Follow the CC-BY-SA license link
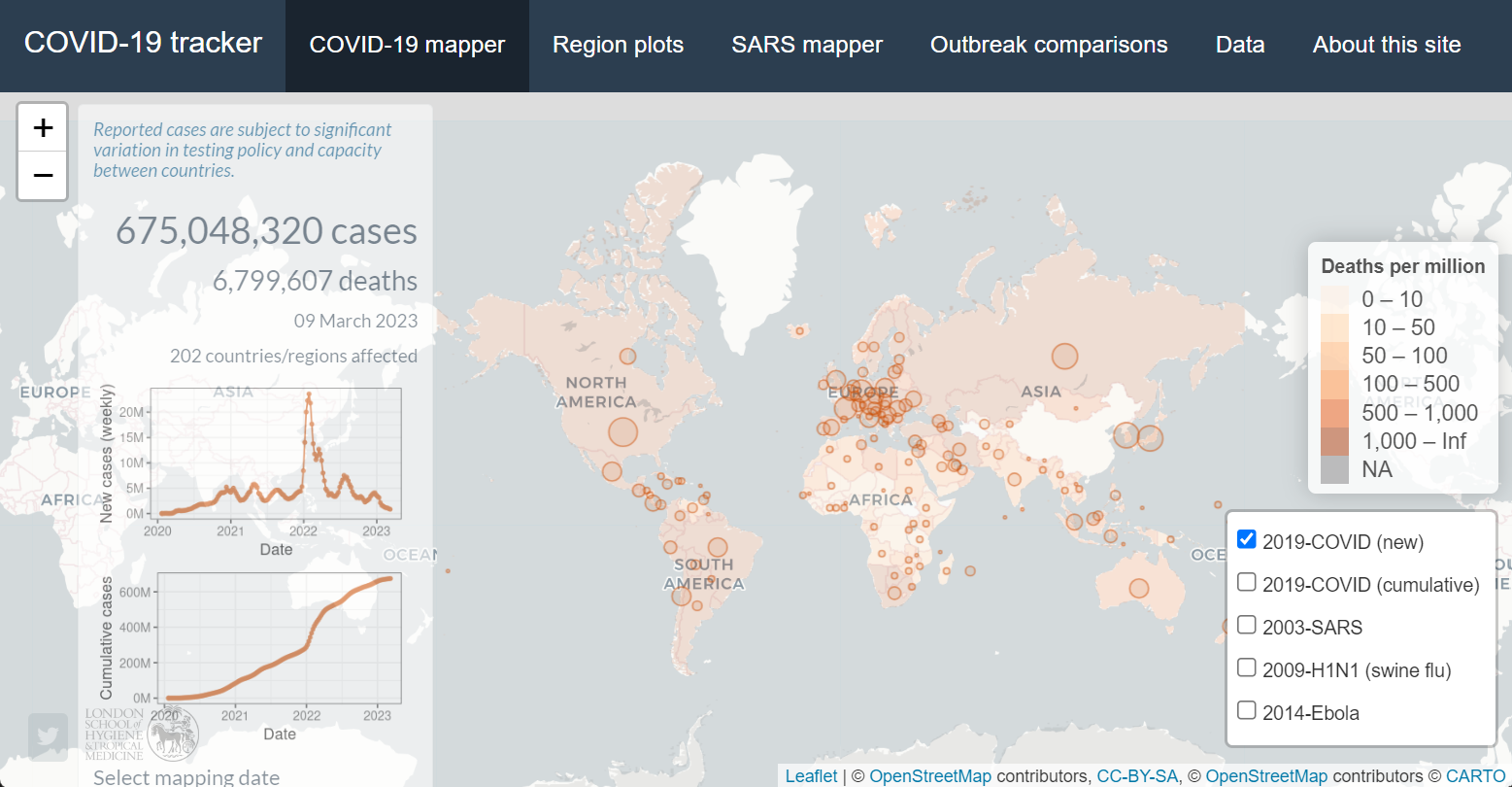Screen dimensions: 1512x787 (x=1136, y=775)
